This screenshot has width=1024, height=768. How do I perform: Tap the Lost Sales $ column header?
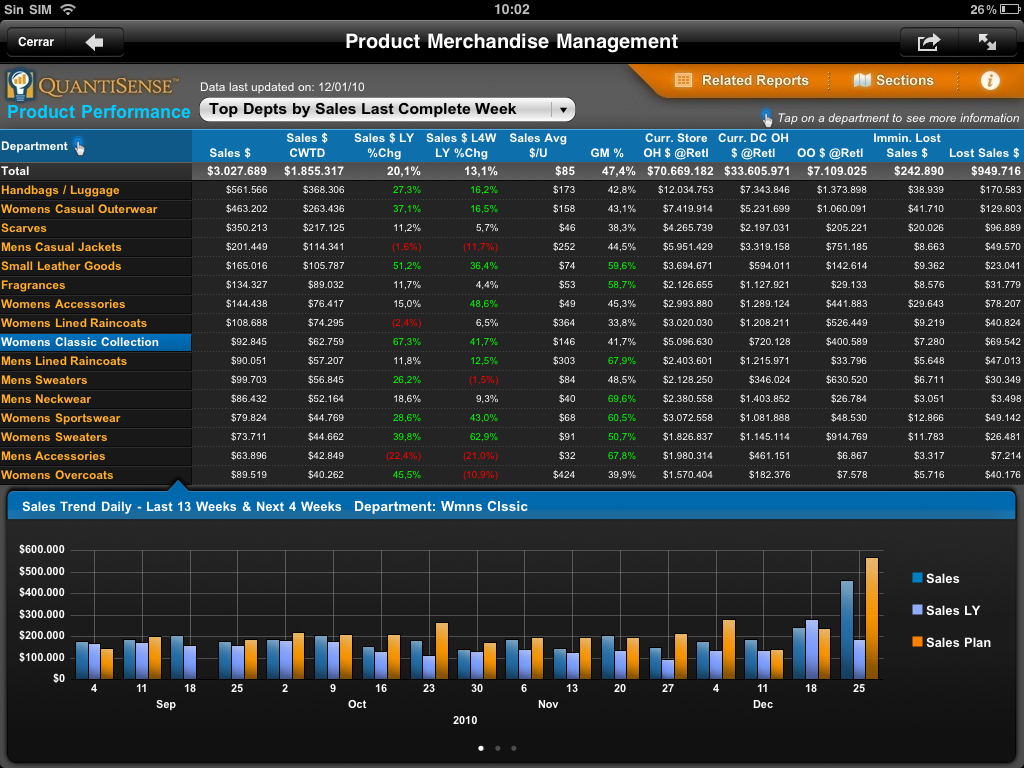[x=984, y=153]
